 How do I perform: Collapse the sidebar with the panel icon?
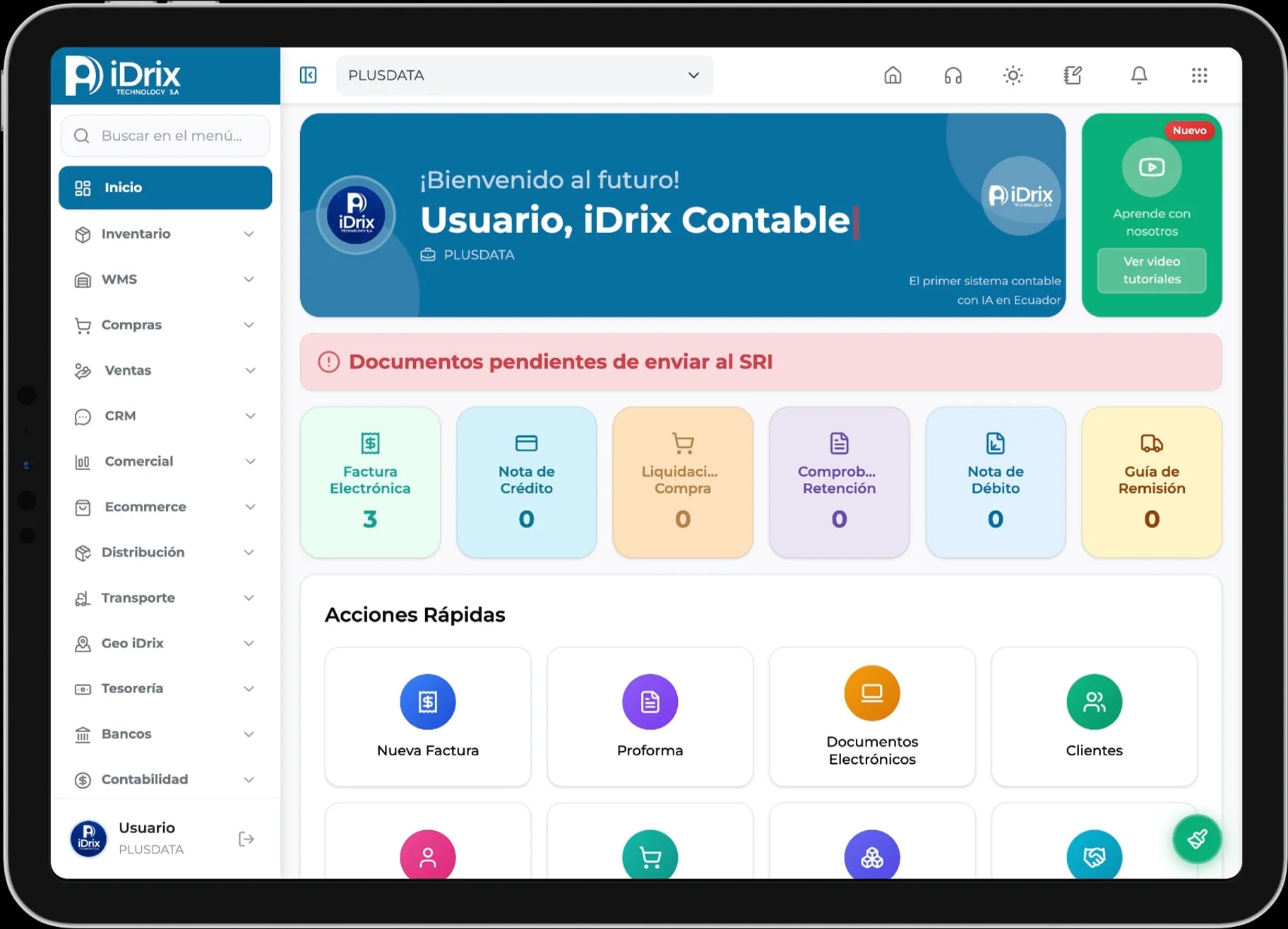coord(308,75)
